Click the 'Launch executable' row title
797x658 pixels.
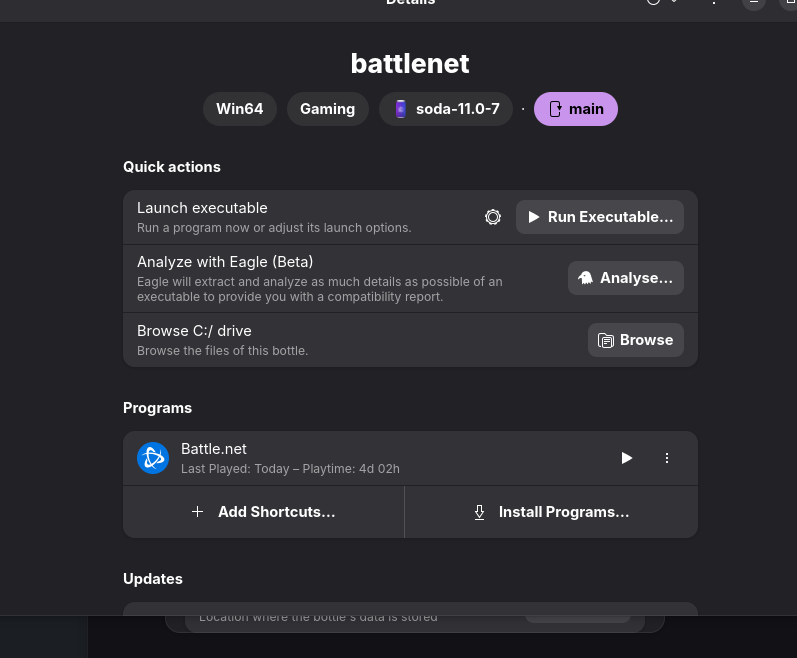pyautogui.click(x=202, y=208)
